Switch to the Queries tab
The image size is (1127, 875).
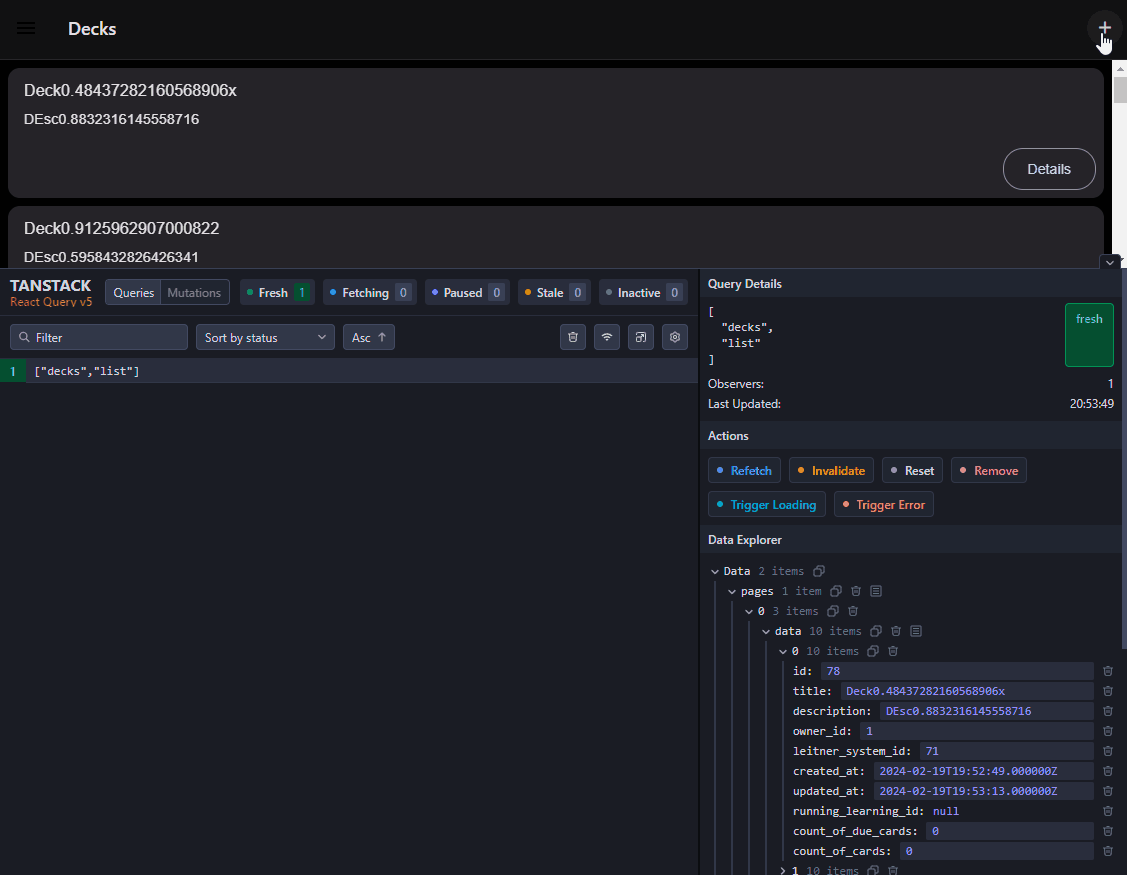tap(134, 293)
